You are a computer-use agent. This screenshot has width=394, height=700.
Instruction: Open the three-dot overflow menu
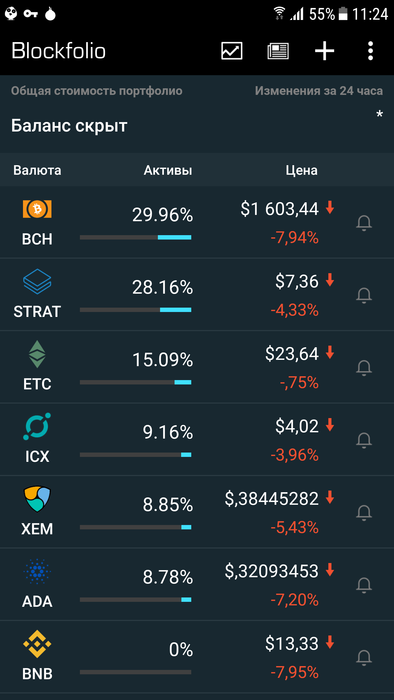click(370, 51)
